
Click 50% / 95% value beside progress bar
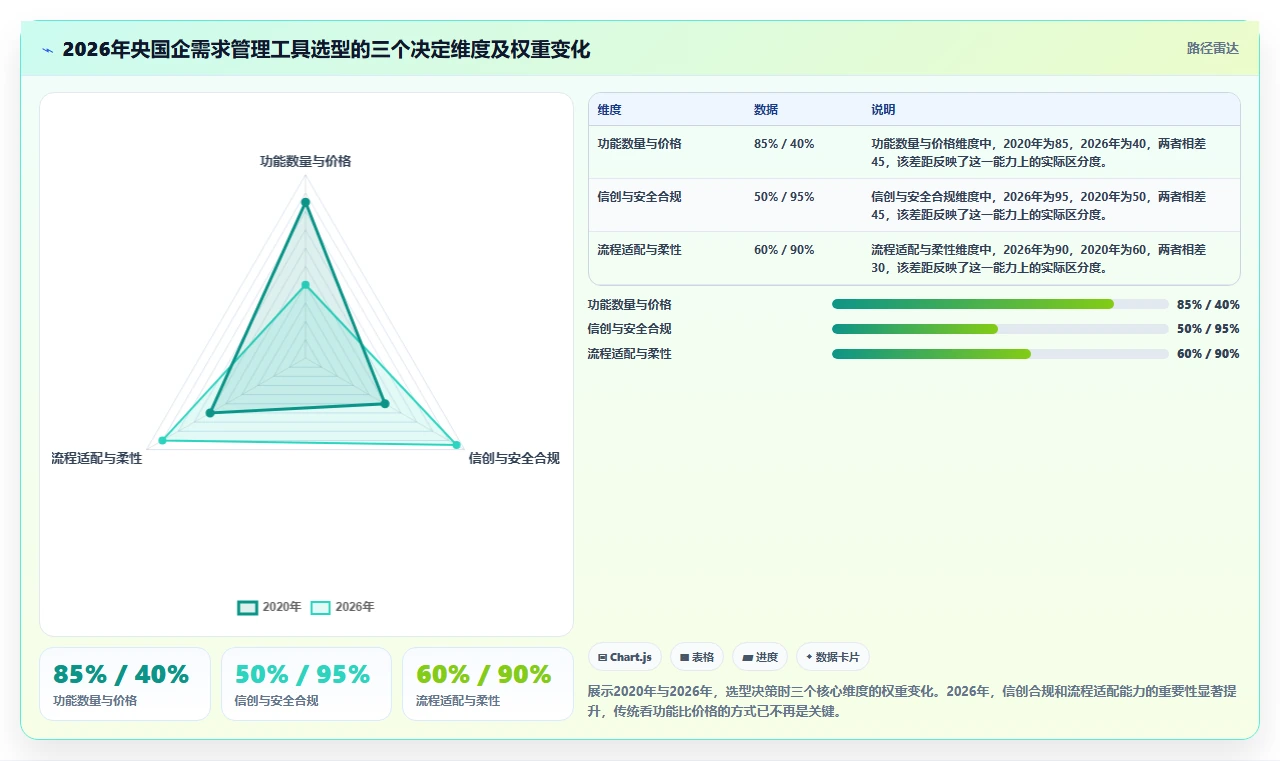pos(1208,329)
